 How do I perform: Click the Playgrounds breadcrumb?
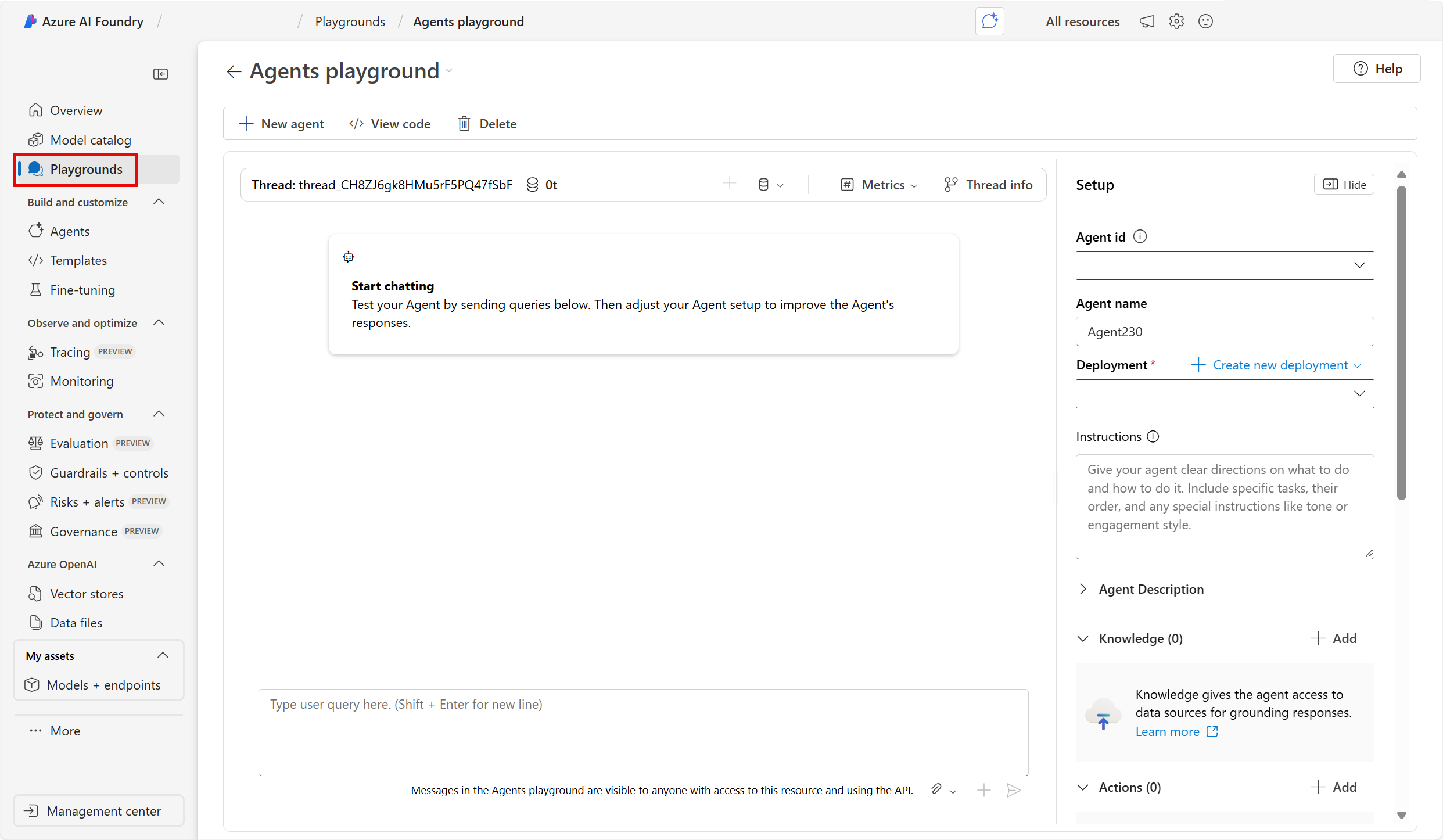point(350,21)
